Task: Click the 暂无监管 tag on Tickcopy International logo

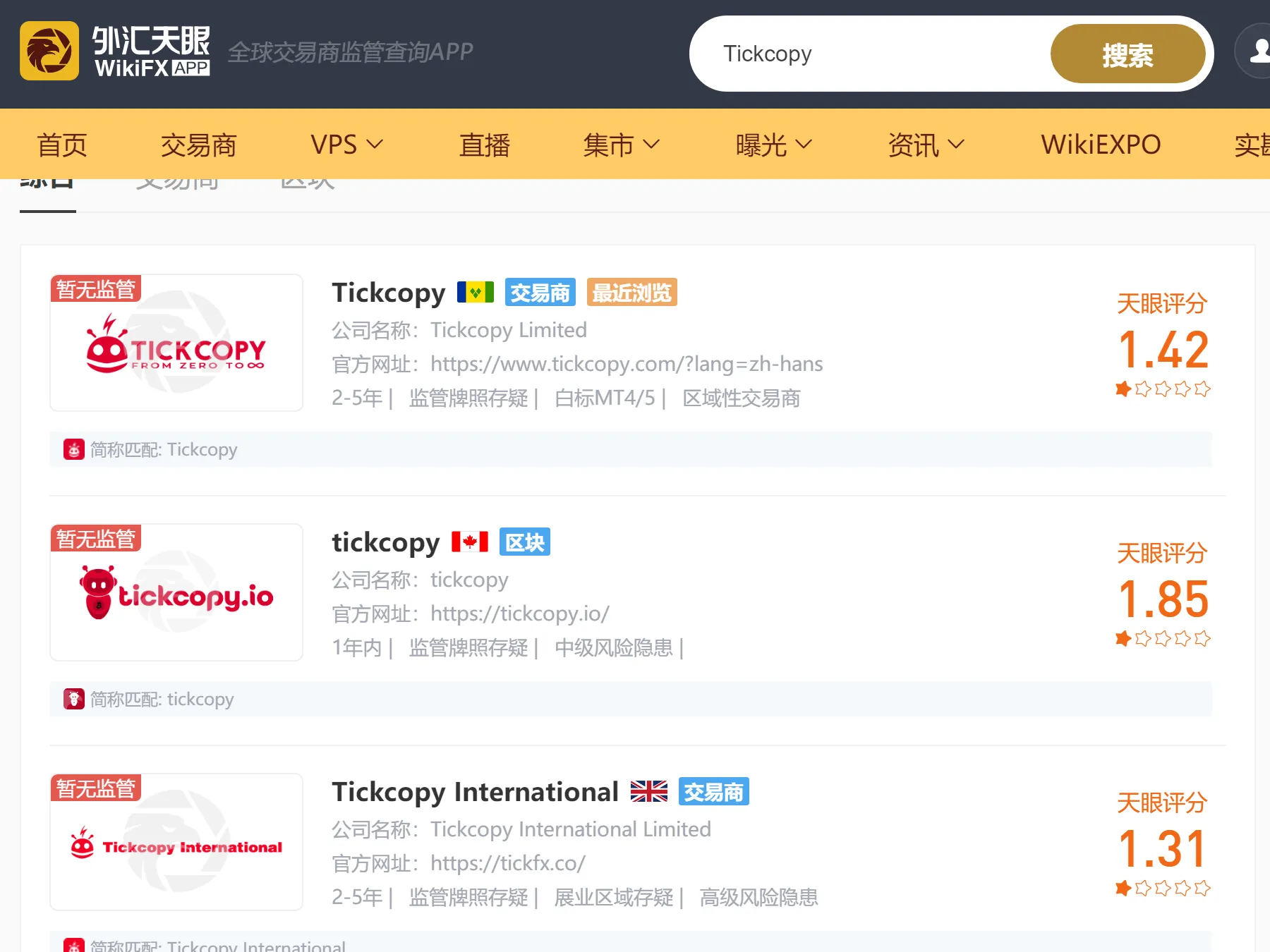Action: pyautogui.click(x=96, y=788)
